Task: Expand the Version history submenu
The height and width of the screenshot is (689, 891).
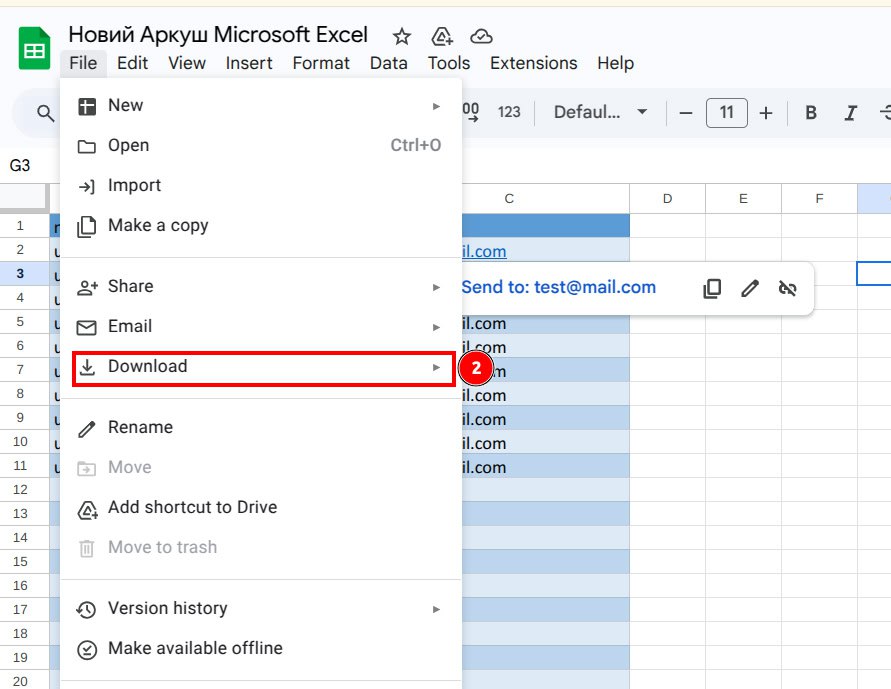Action: tap(261, 609)
